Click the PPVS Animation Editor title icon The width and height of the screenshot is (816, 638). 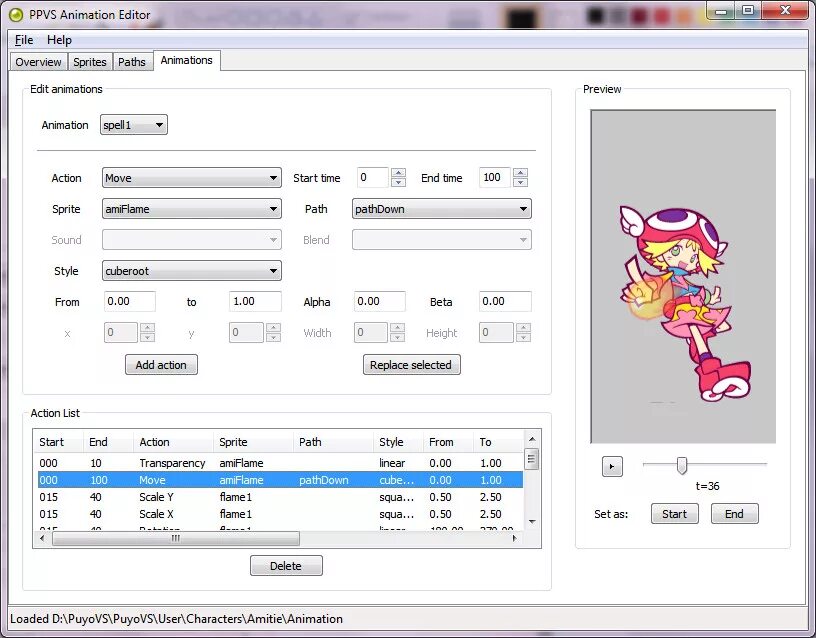tap(16, 15)
